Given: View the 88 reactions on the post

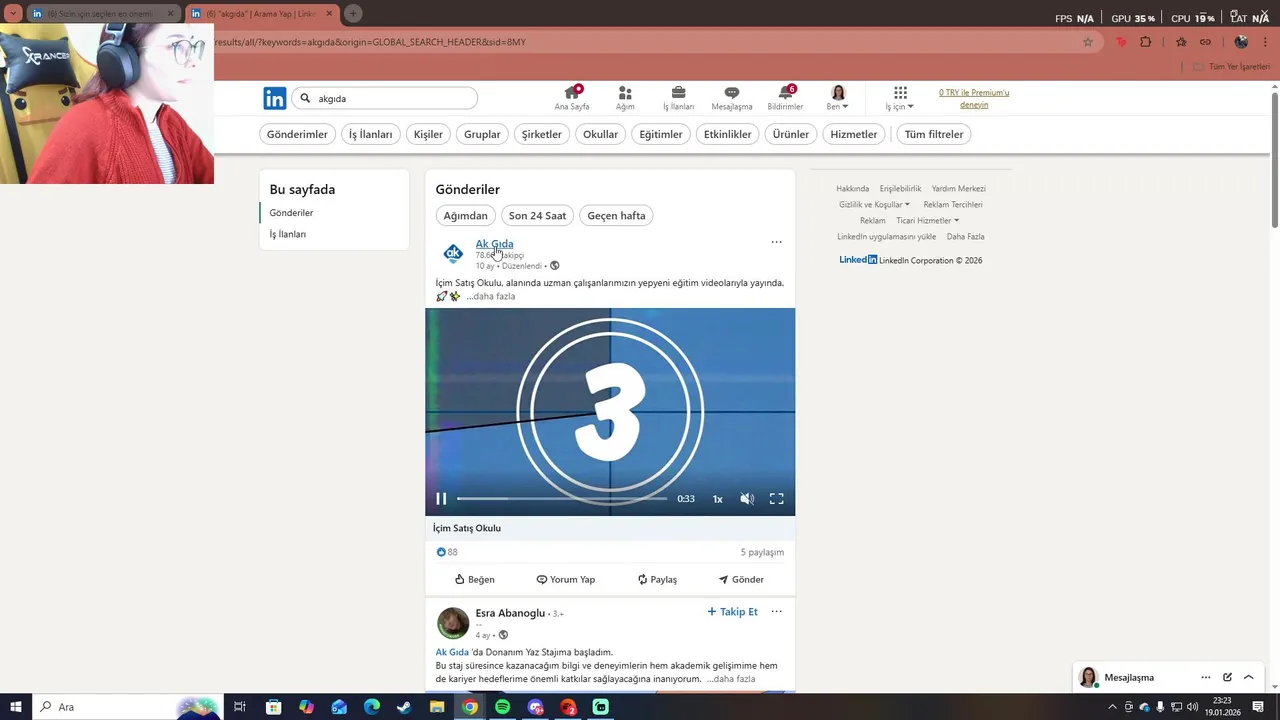Looking at the screenshot, I should click(x=447, y=552).
